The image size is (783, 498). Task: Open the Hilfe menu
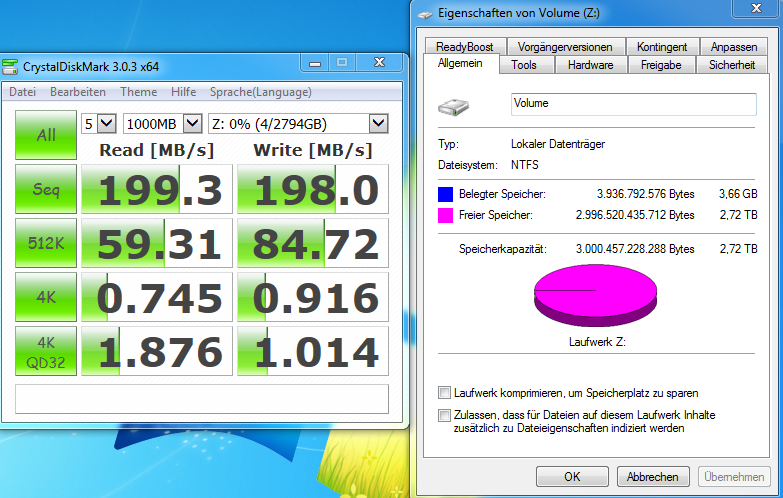point(183,92)
